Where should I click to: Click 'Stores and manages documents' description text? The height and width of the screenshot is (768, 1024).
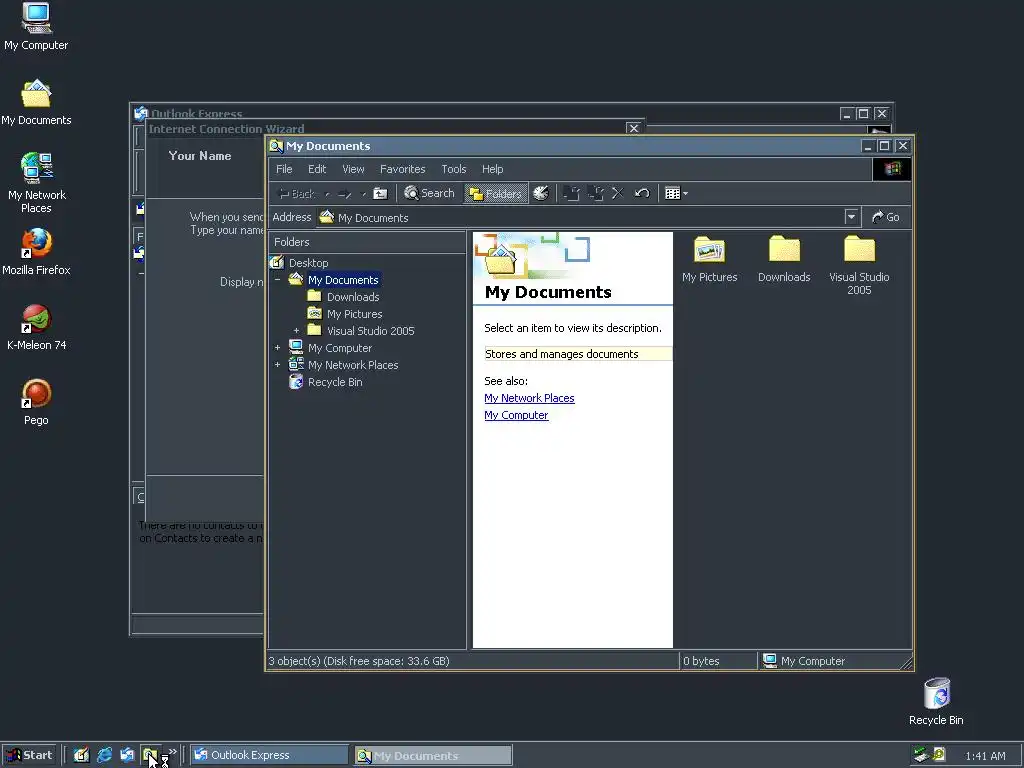coord(562,354)
